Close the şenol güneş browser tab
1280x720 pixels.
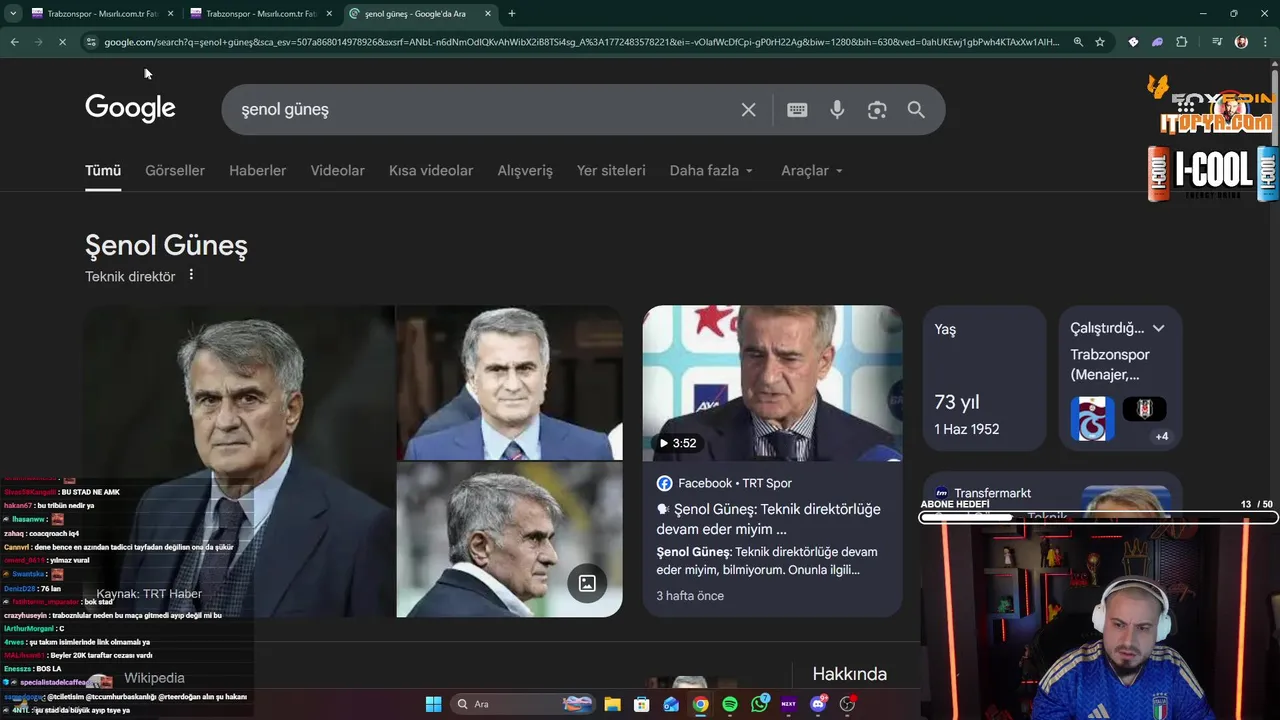tap(488, 13)
